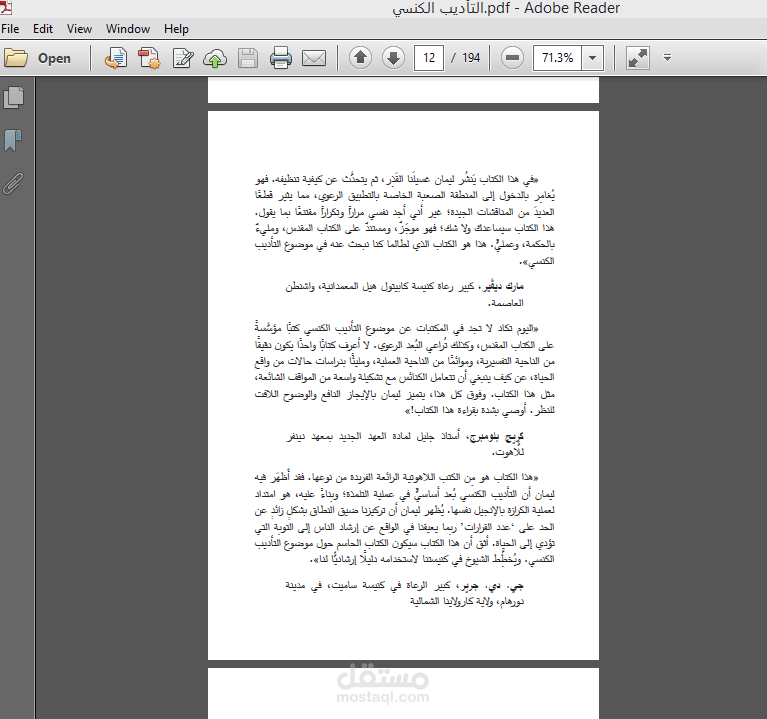Open the Help menu
The height and width of the screenshot is (719, 767).
pos(176,29)
